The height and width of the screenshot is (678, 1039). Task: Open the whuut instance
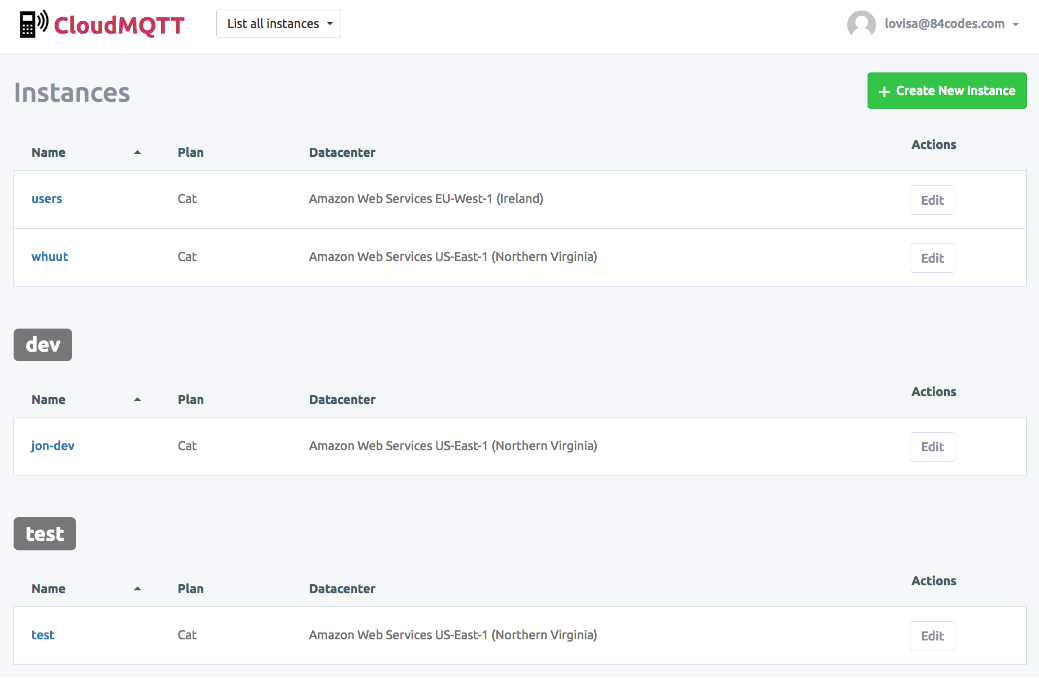click(50, 257)
